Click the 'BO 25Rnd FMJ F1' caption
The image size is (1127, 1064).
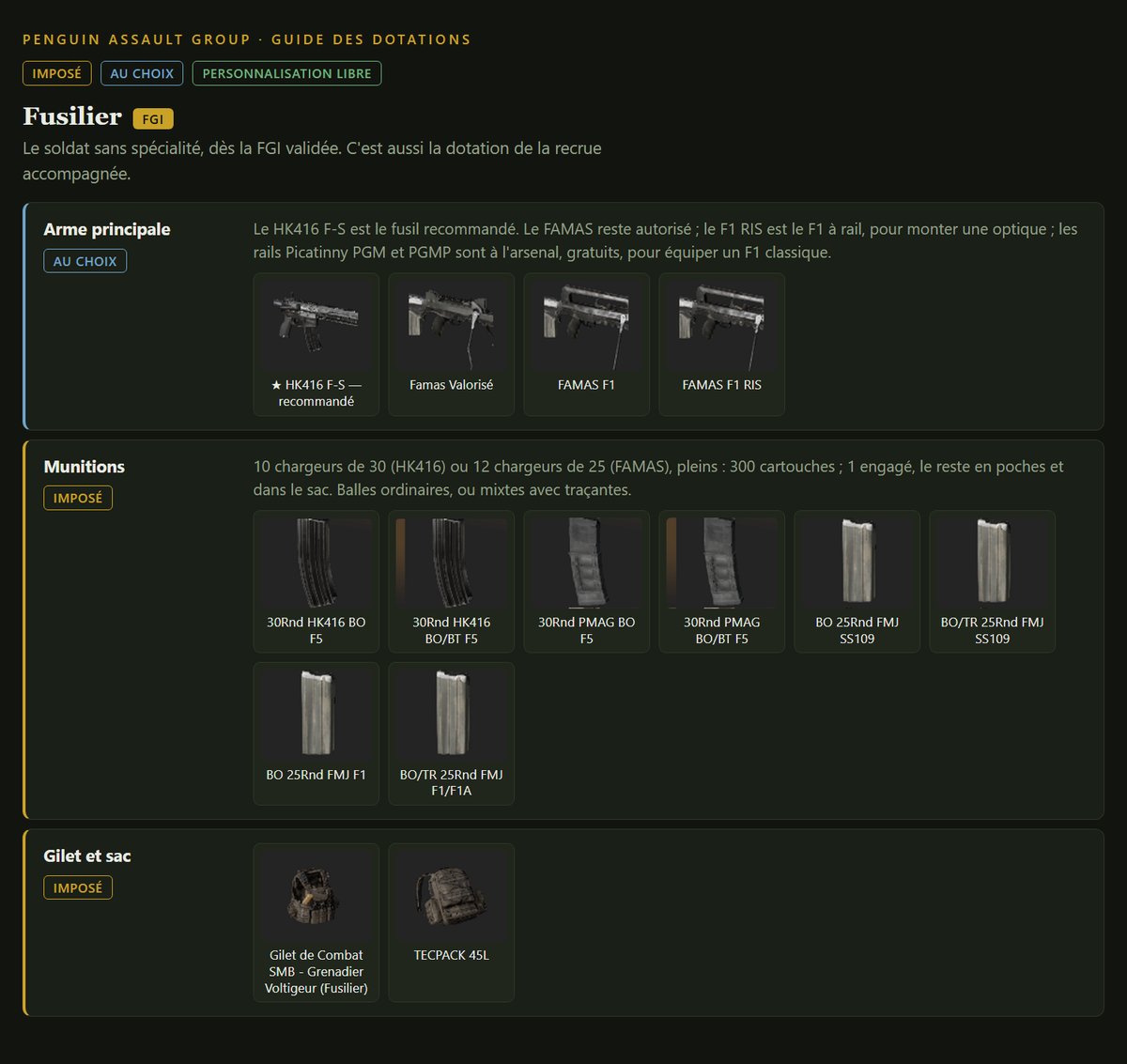tap(316, 775)
